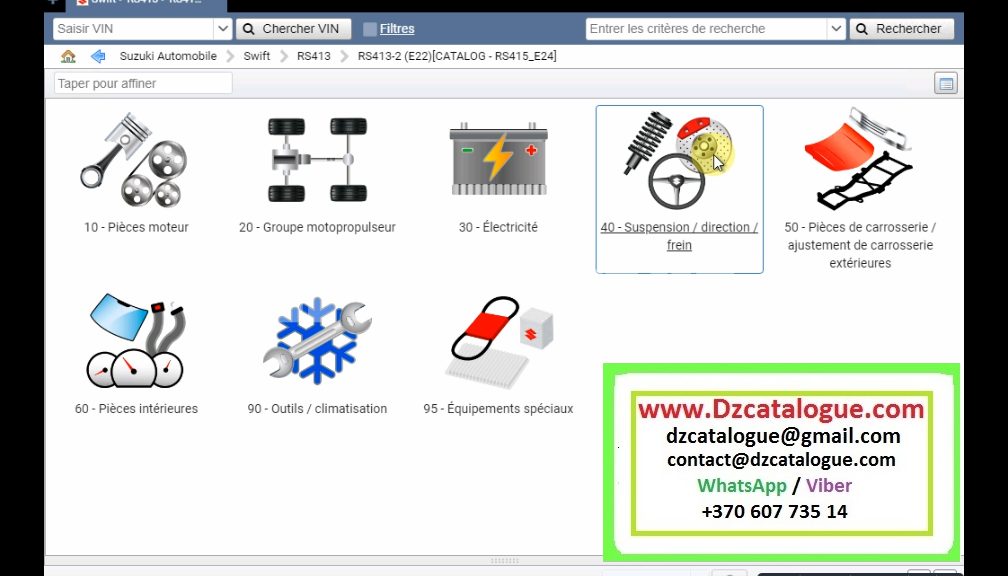Open the 30 - Électricité battery icon
The height and width of the screenshot is (576, 1008).
pyautogui.click(x=498, y=159)
